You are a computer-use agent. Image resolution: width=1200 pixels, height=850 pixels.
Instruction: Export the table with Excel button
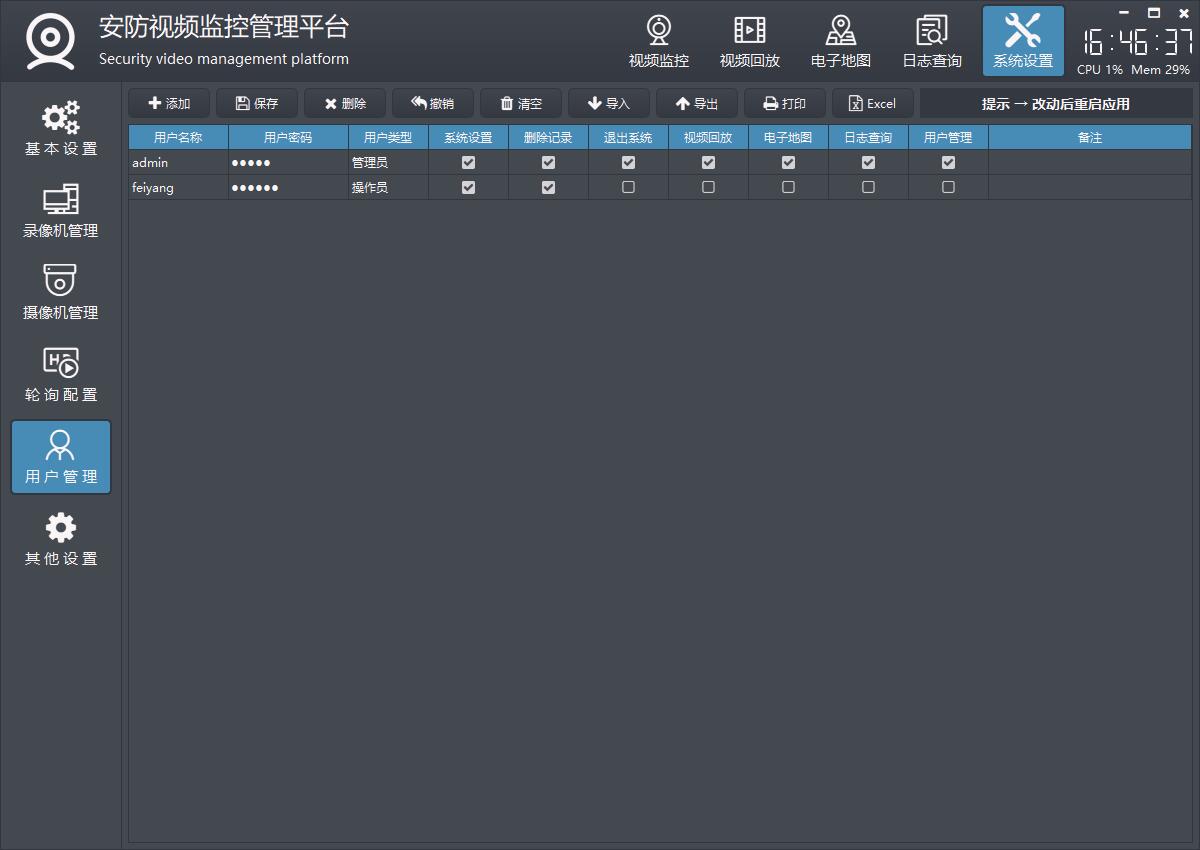click(x=872, y=103)
